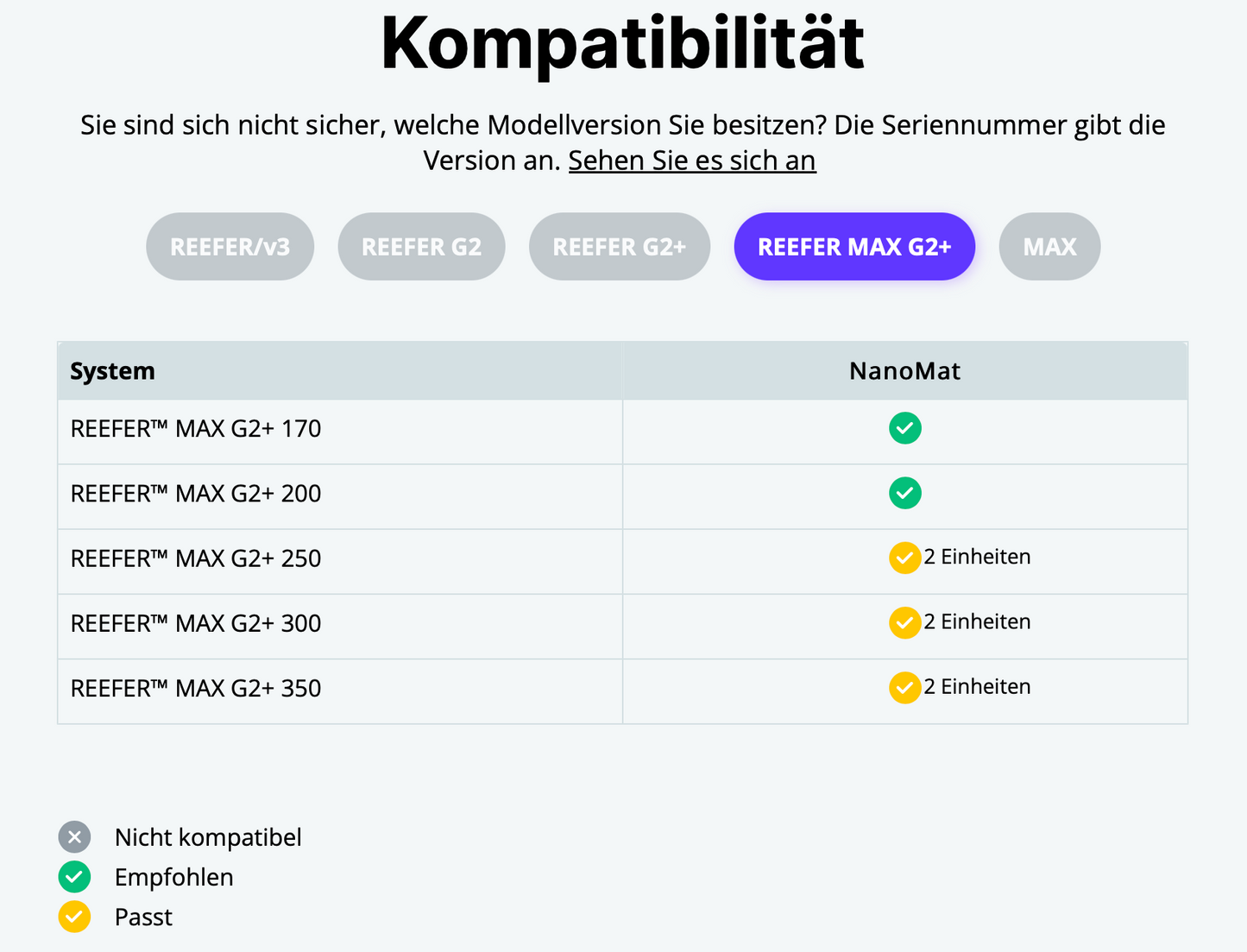Open the REEFER G2+ tab
1247x952 pixels.
tap(619, 247)
